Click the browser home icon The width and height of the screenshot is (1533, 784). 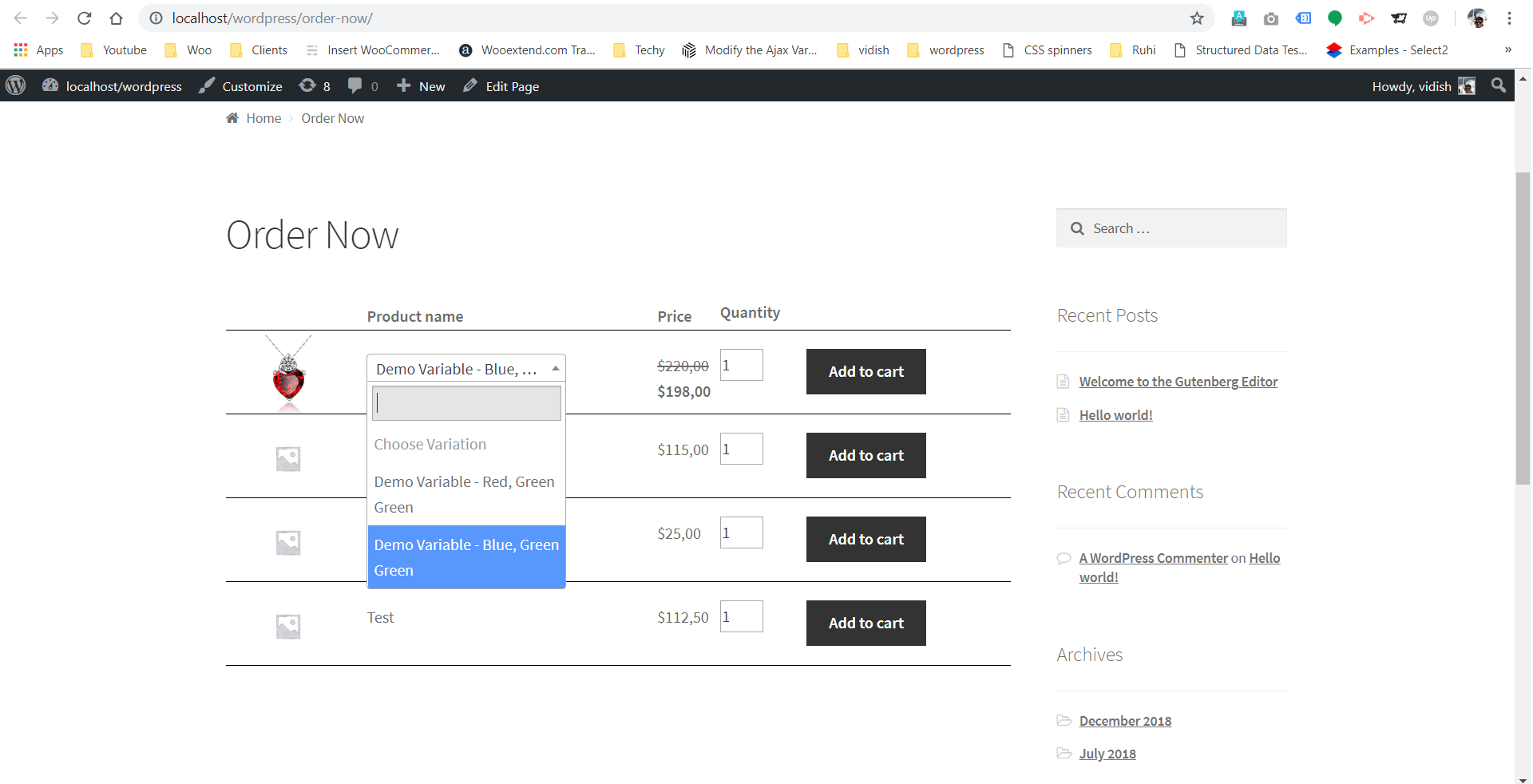[117, 18]
